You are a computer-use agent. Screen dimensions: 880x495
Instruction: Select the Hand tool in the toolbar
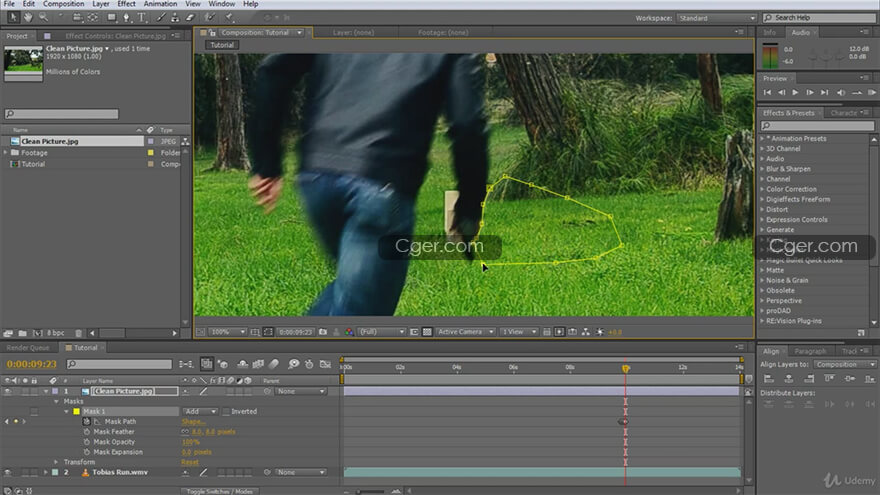(28, 17)
